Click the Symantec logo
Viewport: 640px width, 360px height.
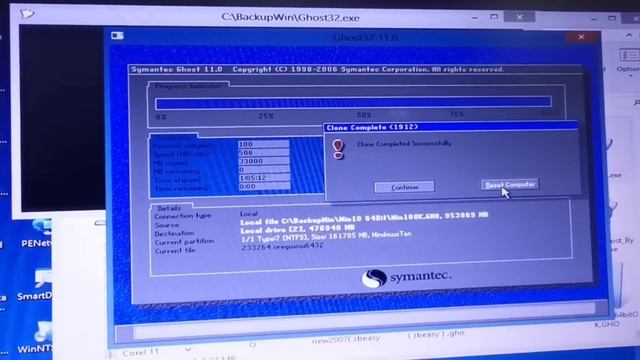click(x=407, y=278)
